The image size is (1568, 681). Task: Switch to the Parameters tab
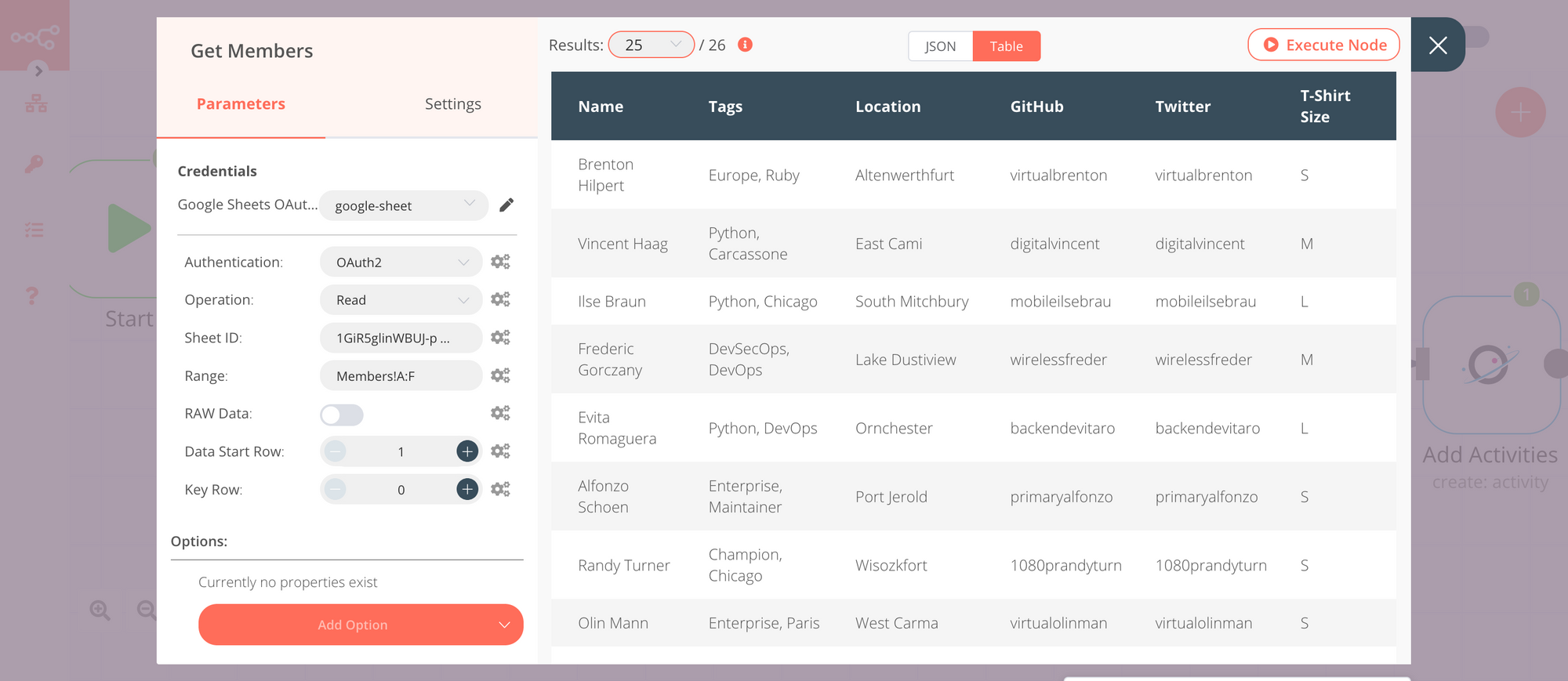coord(241,104)
